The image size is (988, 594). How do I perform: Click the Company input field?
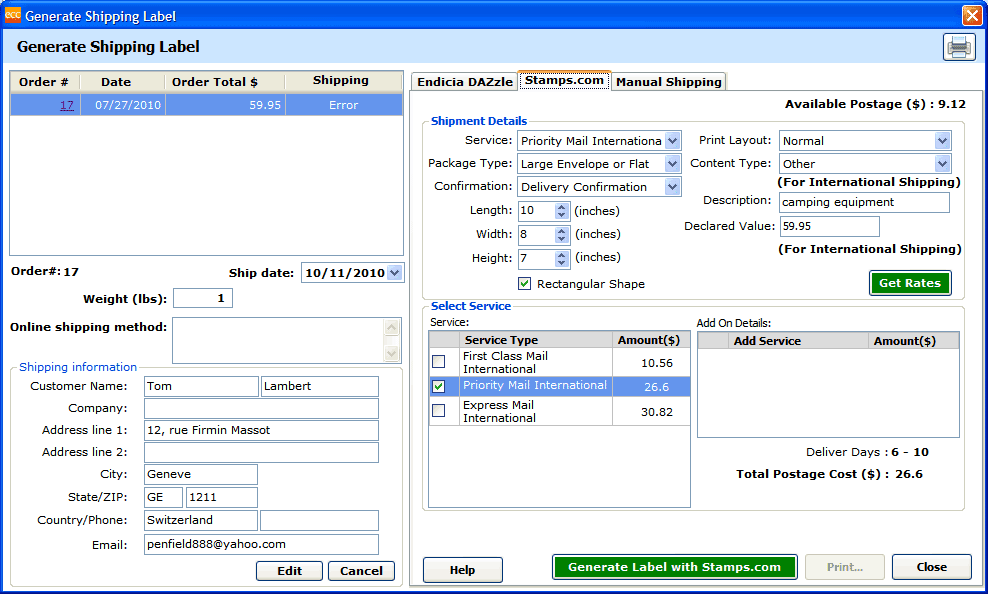tap(261, 408)
